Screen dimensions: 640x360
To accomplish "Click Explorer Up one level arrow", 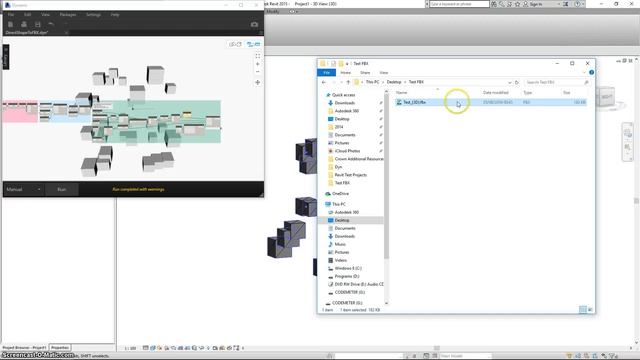I will pos(348,82).
